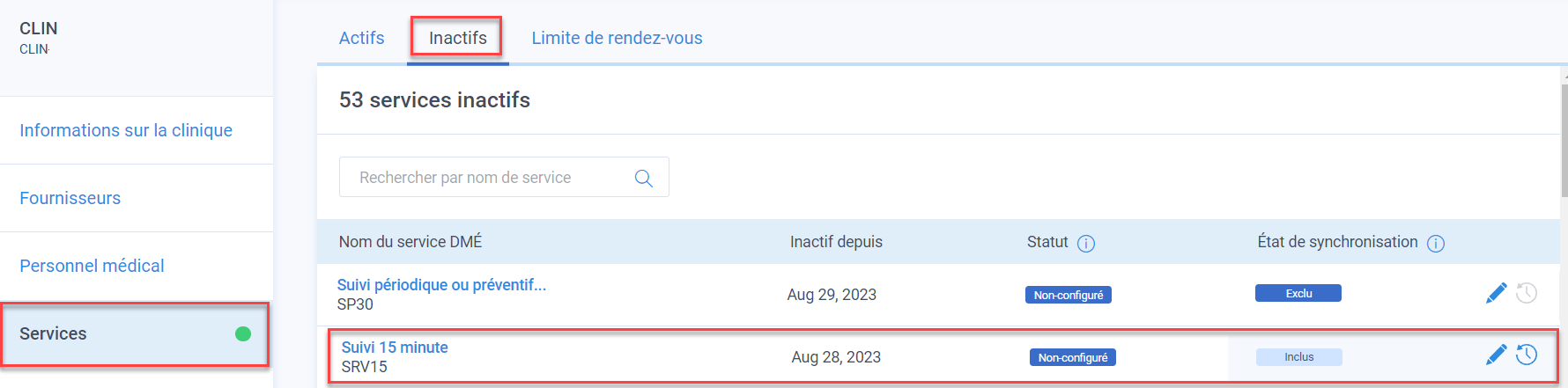Viewport: 1568px width, 388px height.
Task: Edit the Suivi périodique ou préventif service
Action: point(1496,293)
